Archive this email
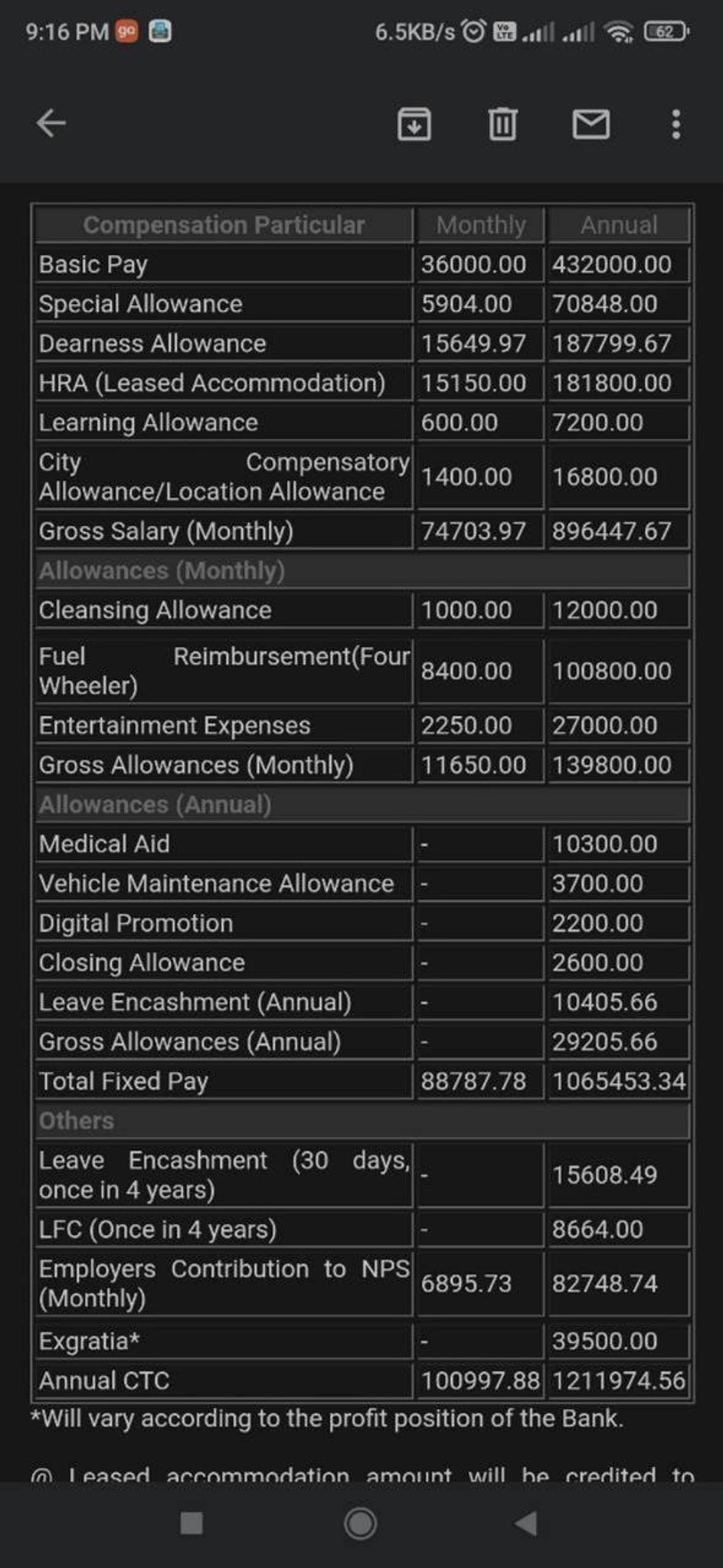The width and height of the screenshot is (723, 1568). tap(414, 123)
